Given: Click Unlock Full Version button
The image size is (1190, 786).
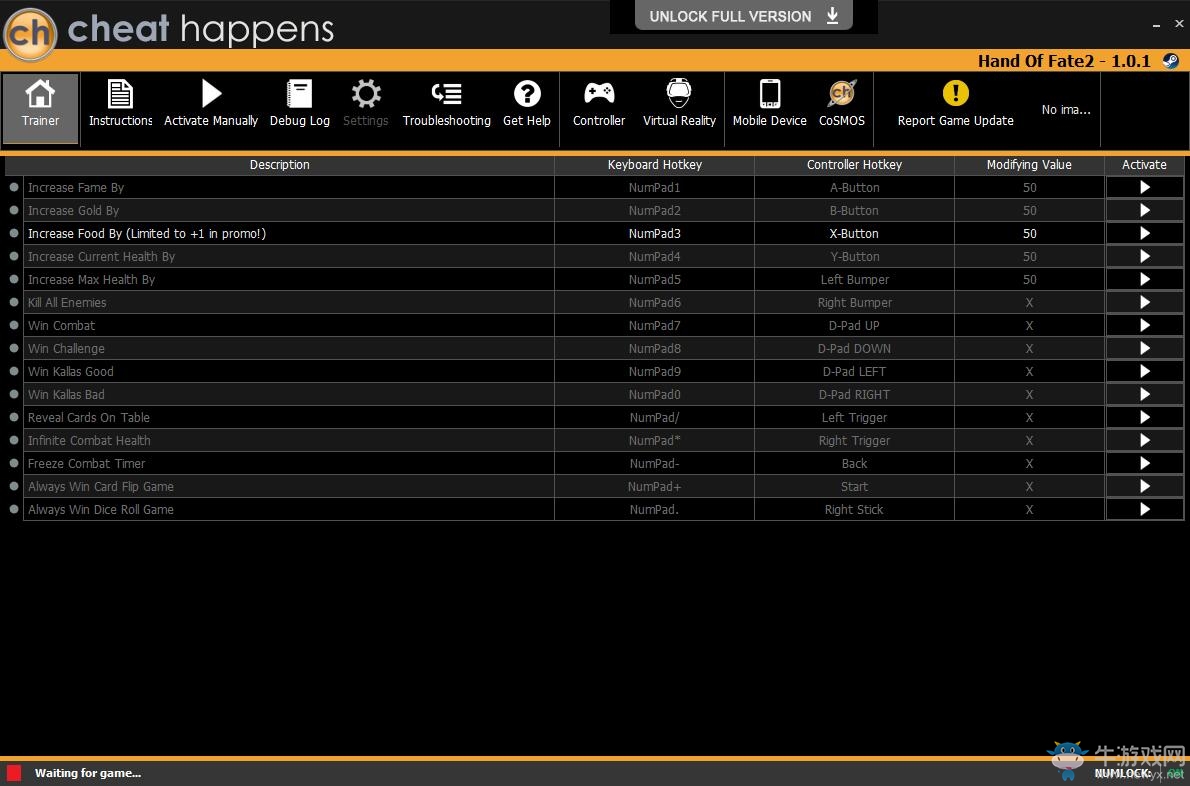Looking at the screenshot, I should [x=744, y=16].
